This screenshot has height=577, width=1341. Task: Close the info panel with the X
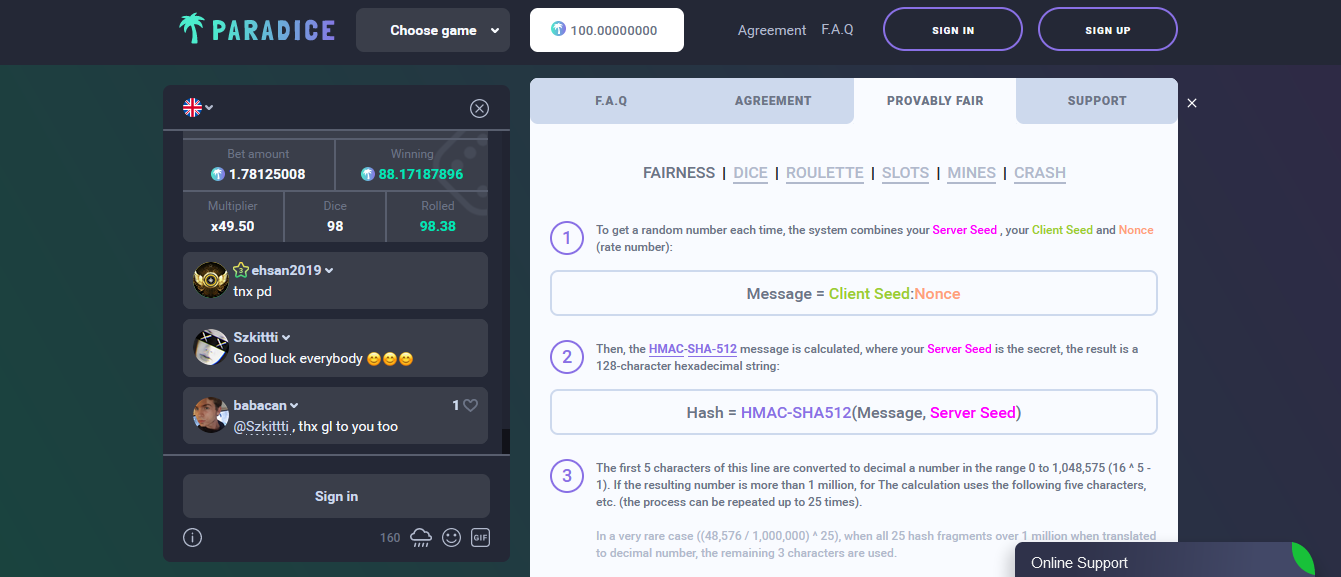pyautogui.click(x=1192, y=103)
